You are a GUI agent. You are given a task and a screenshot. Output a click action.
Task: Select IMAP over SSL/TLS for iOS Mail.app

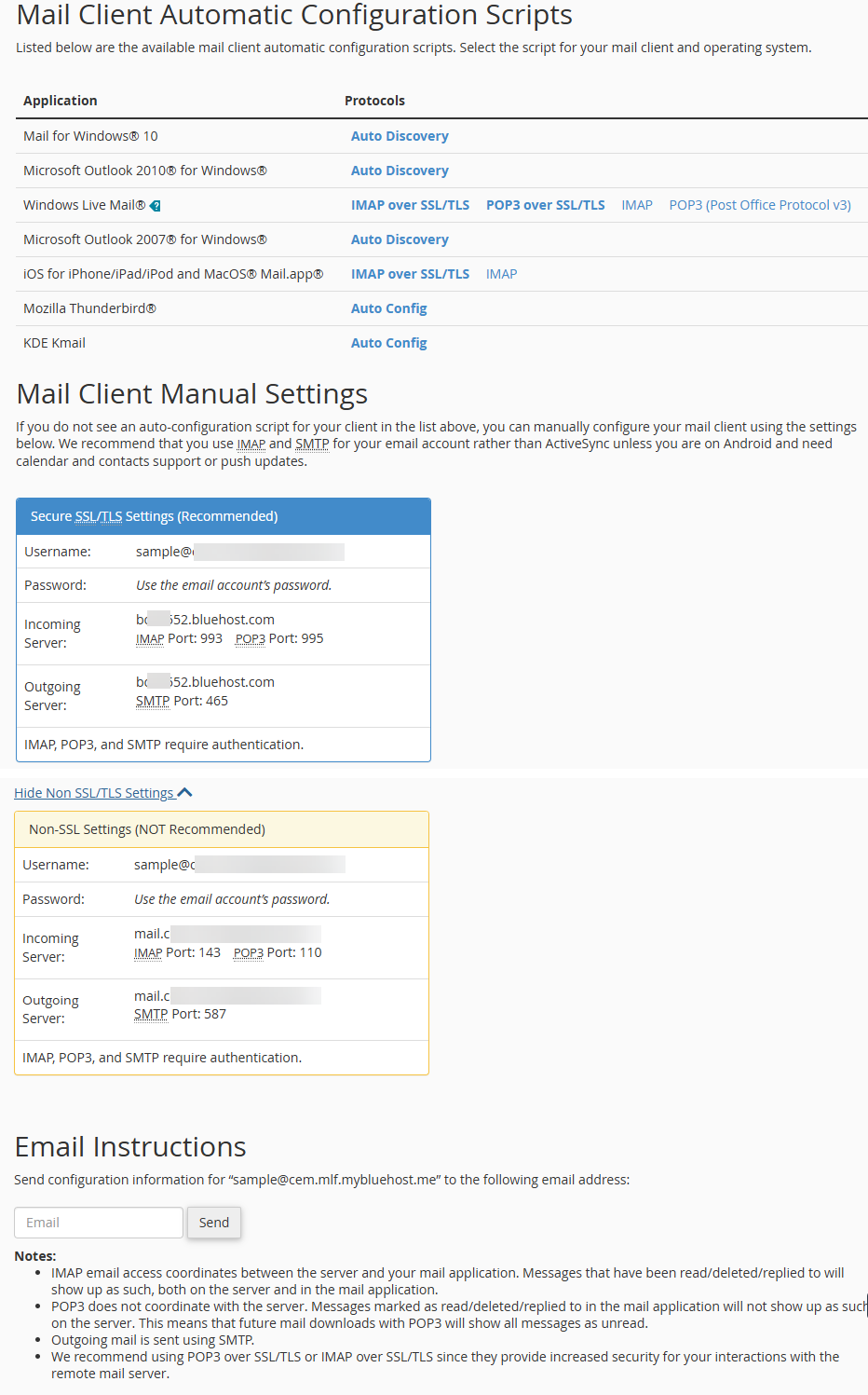coord(410,273)
